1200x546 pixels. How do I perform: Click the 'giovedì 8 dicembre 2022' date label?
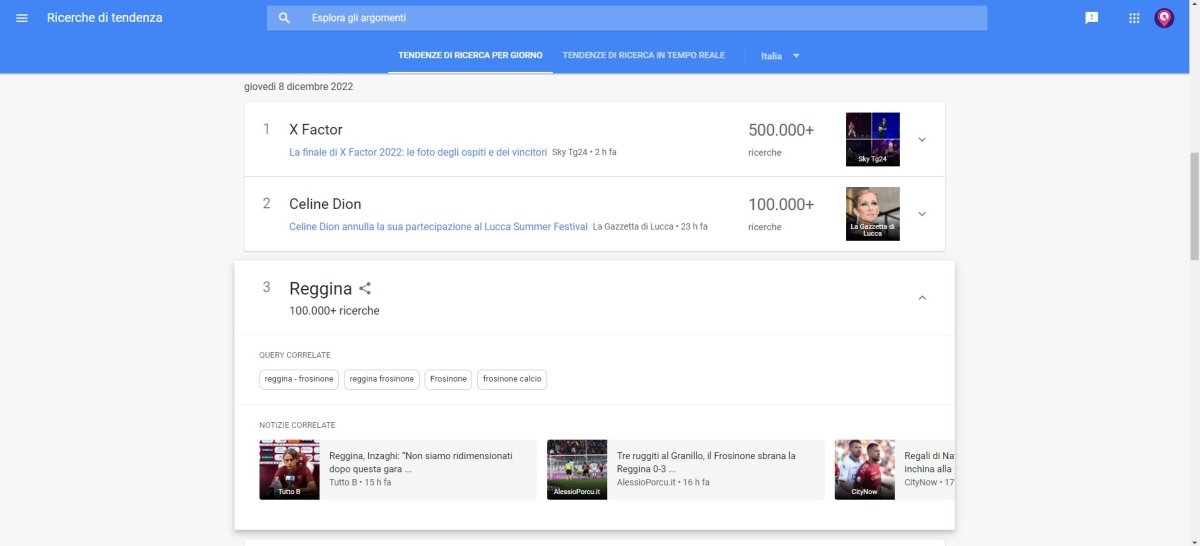coord(299,86)
